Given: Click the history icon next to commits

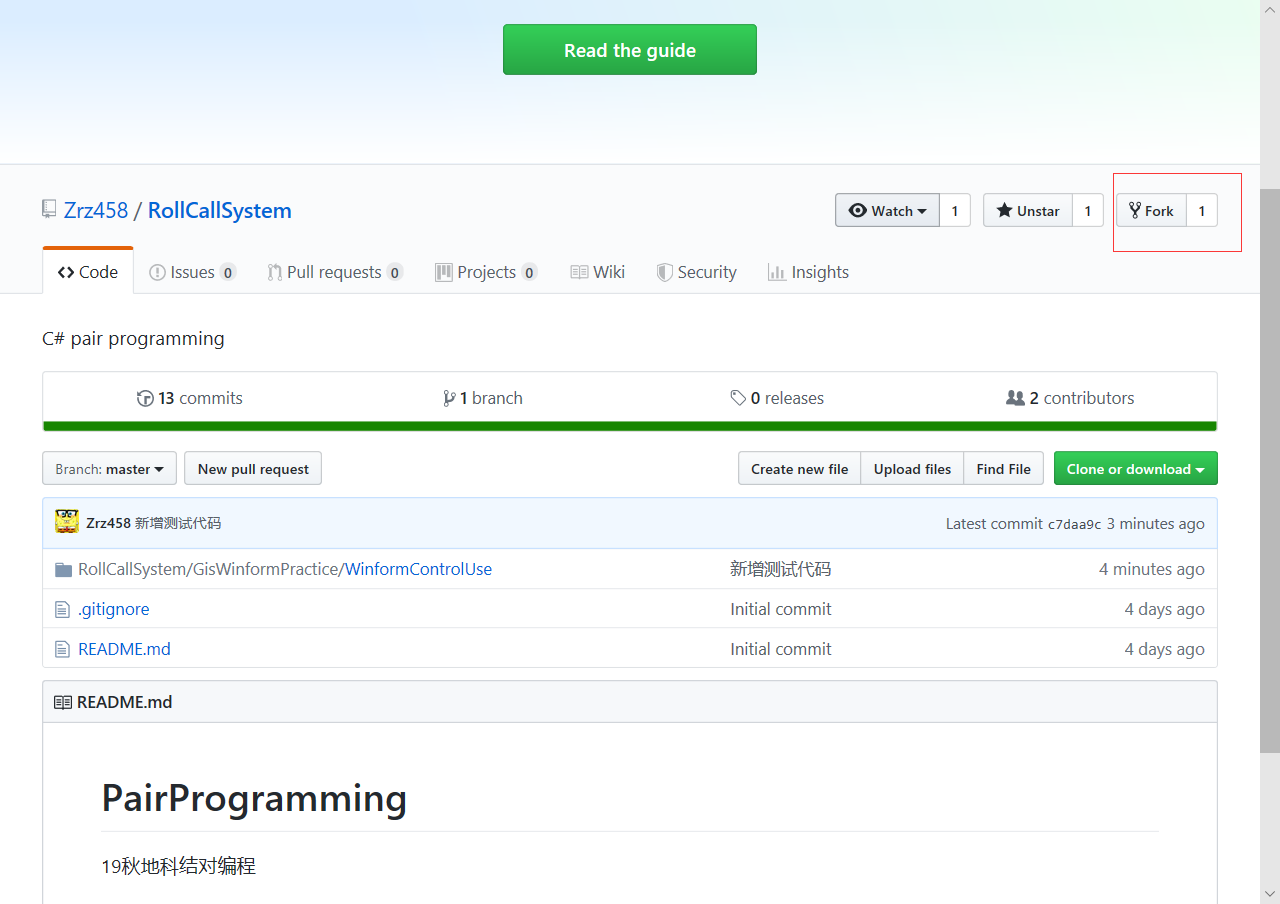Looking at the screenshot, I should [145, 398].
